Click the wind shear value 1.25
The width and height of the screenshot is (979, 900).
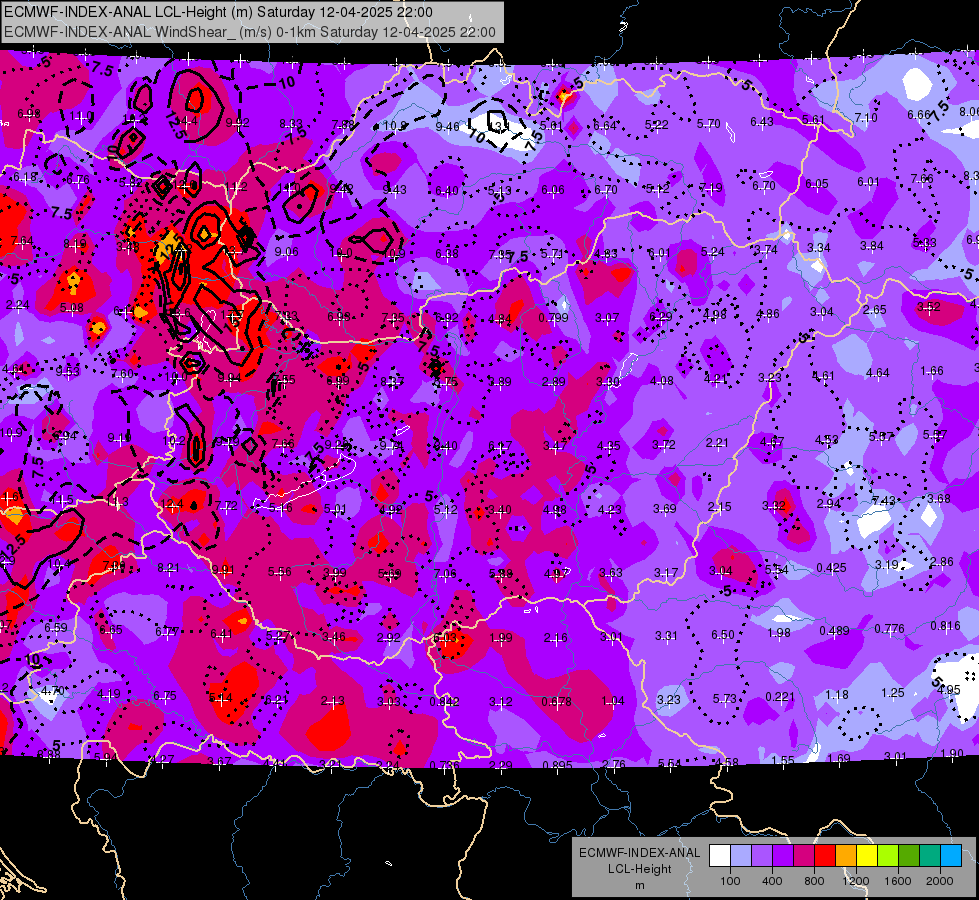click(x=893, y=692)
